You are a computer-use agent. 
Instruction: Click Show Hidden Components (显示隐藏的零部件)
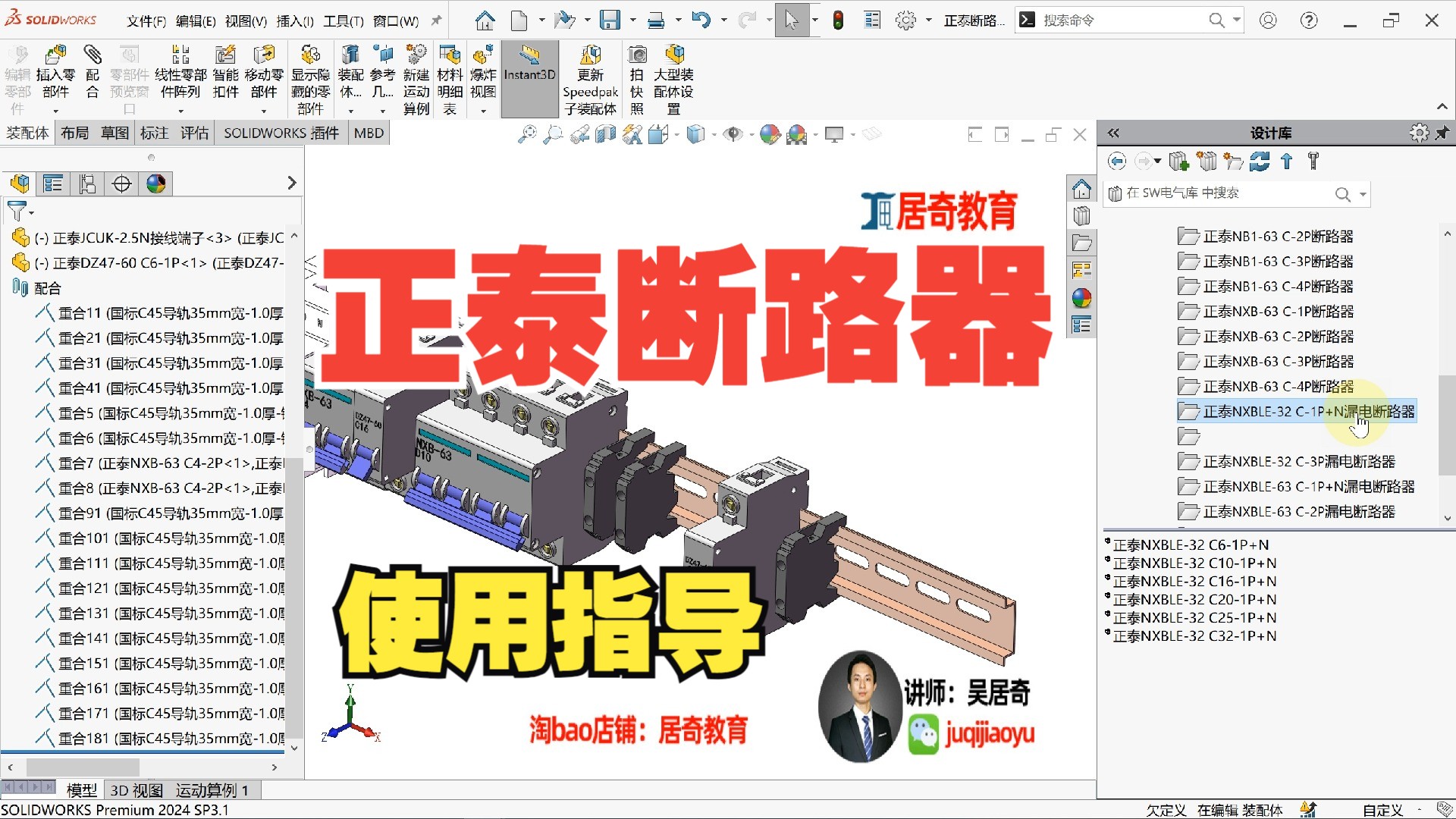(310, 80)
